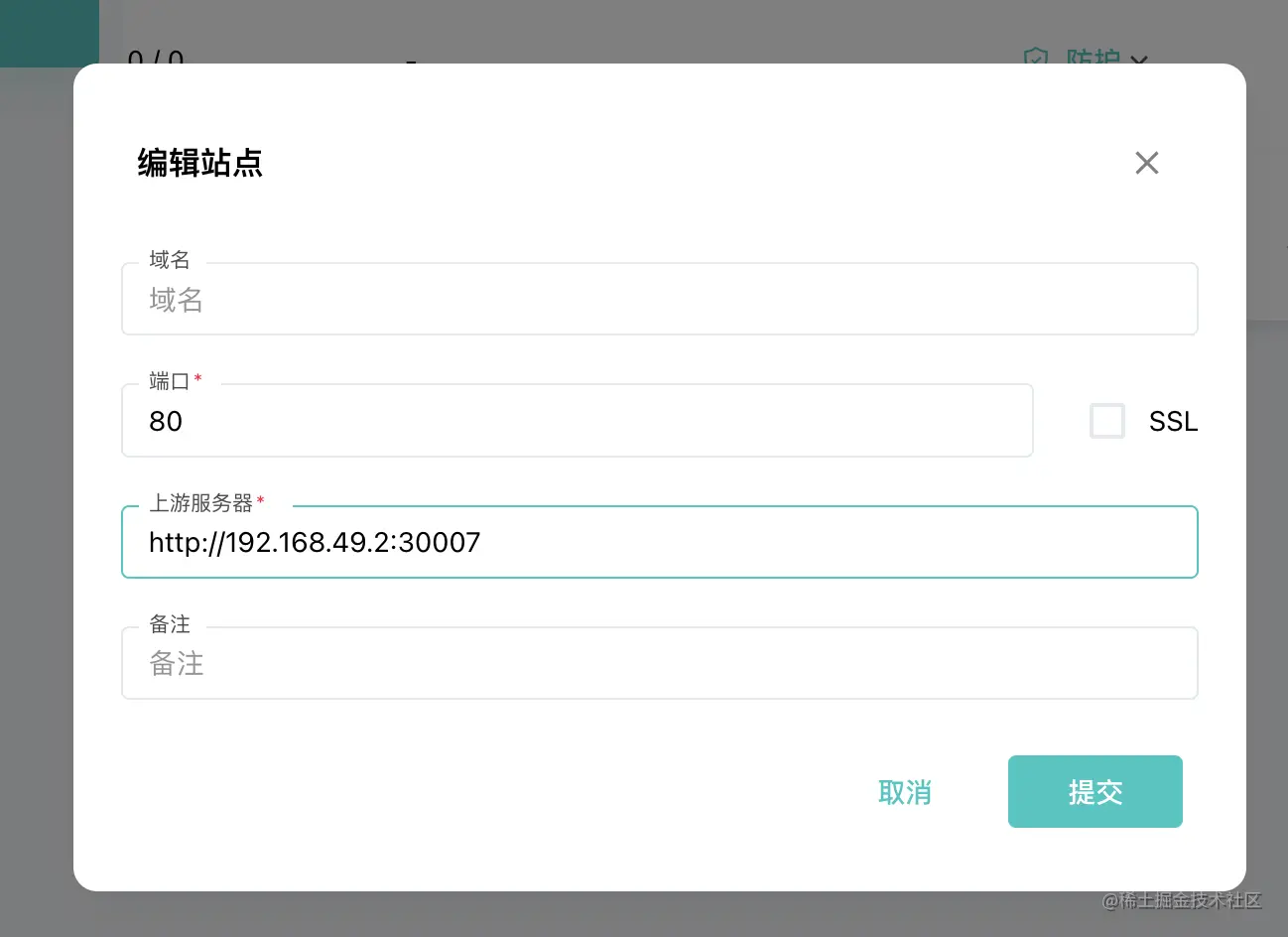Screen dimensions: 1288x937
Task: Click the SSL label text
Action: [1173, 422]
